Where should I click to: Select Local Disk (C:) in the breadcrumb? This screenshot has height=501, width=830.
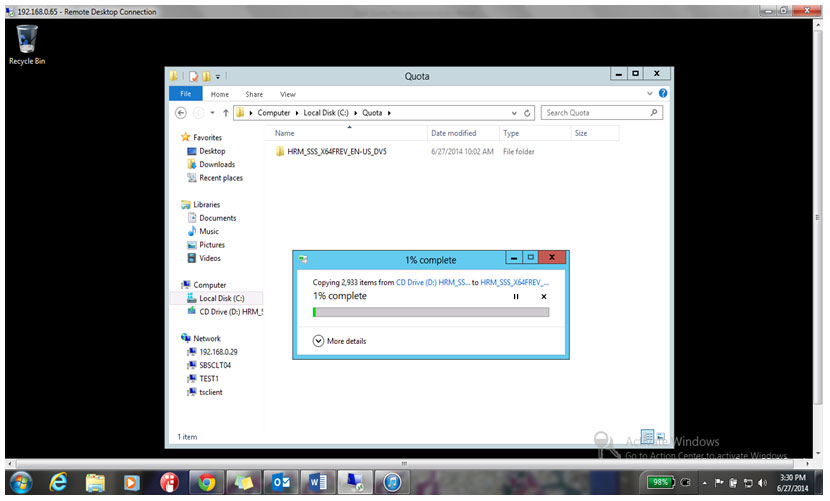[326, 113]
